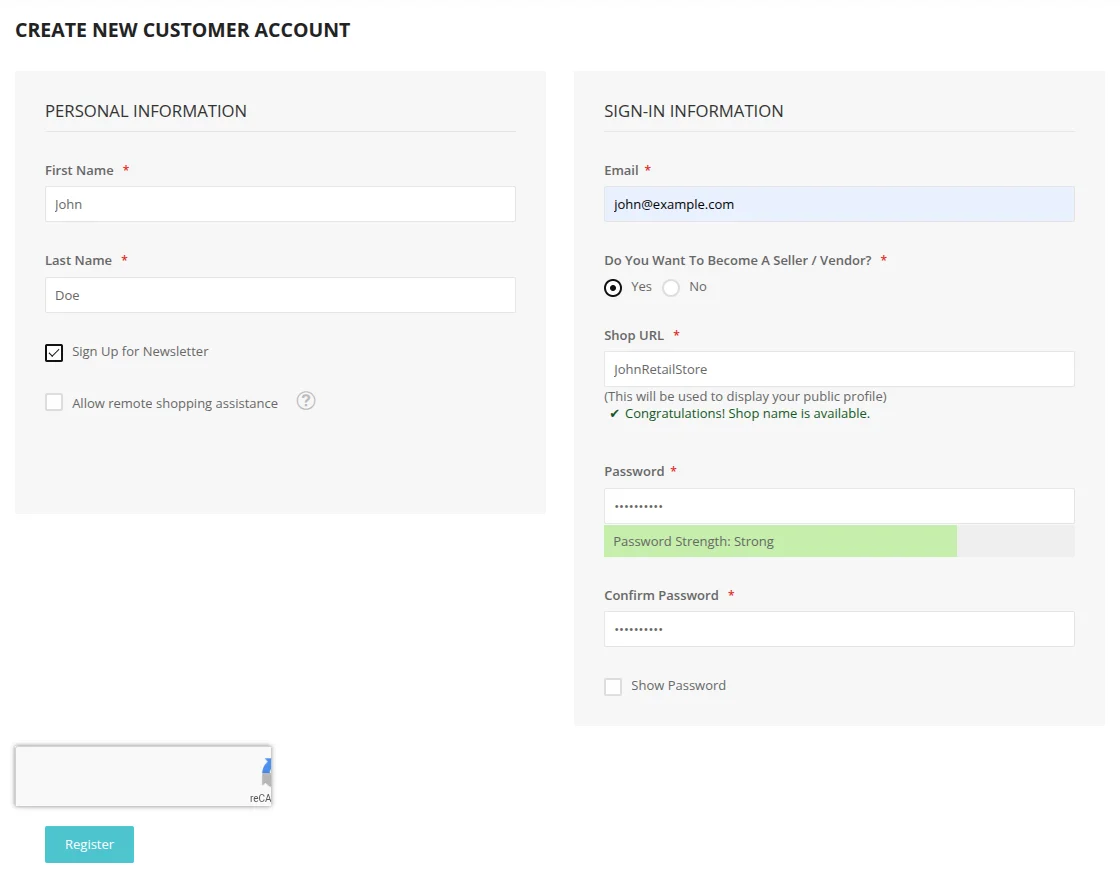
Task: Click inside the Shop URL field
Action: [x=839, y=368]
